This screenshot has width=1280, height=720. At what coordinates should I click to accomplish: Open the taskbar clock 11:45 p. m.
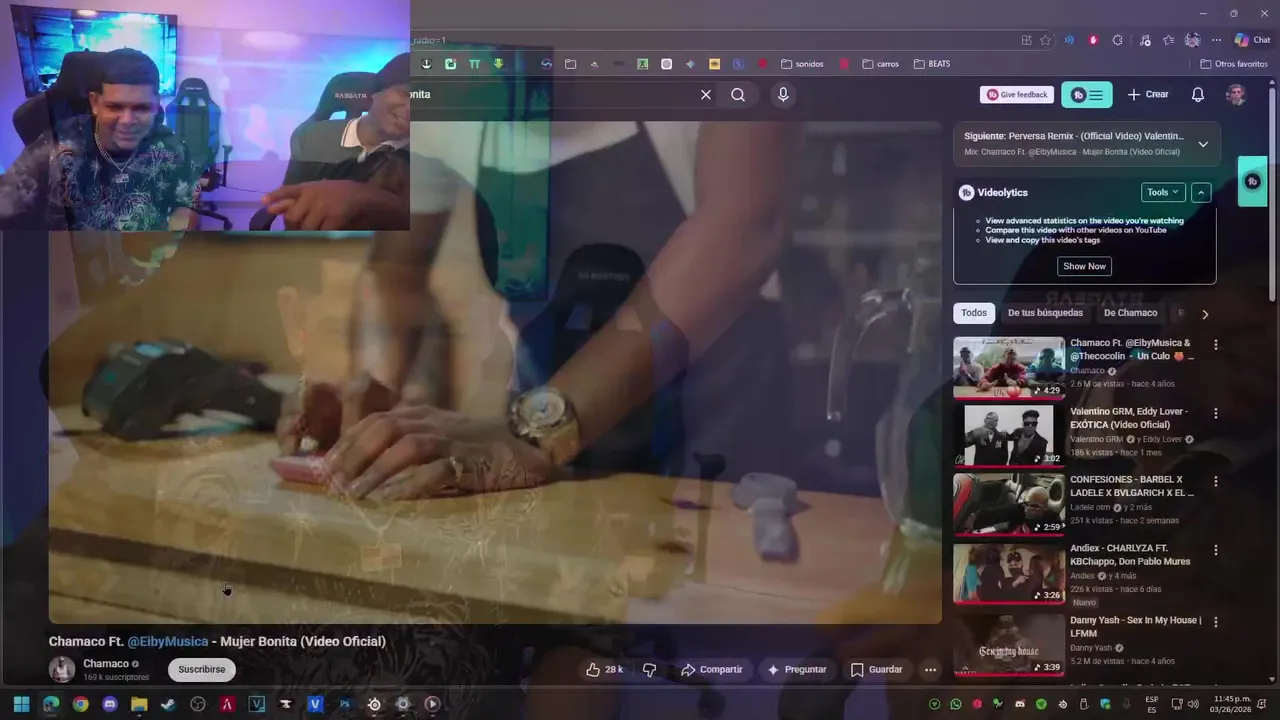(x=1232, y=704)
